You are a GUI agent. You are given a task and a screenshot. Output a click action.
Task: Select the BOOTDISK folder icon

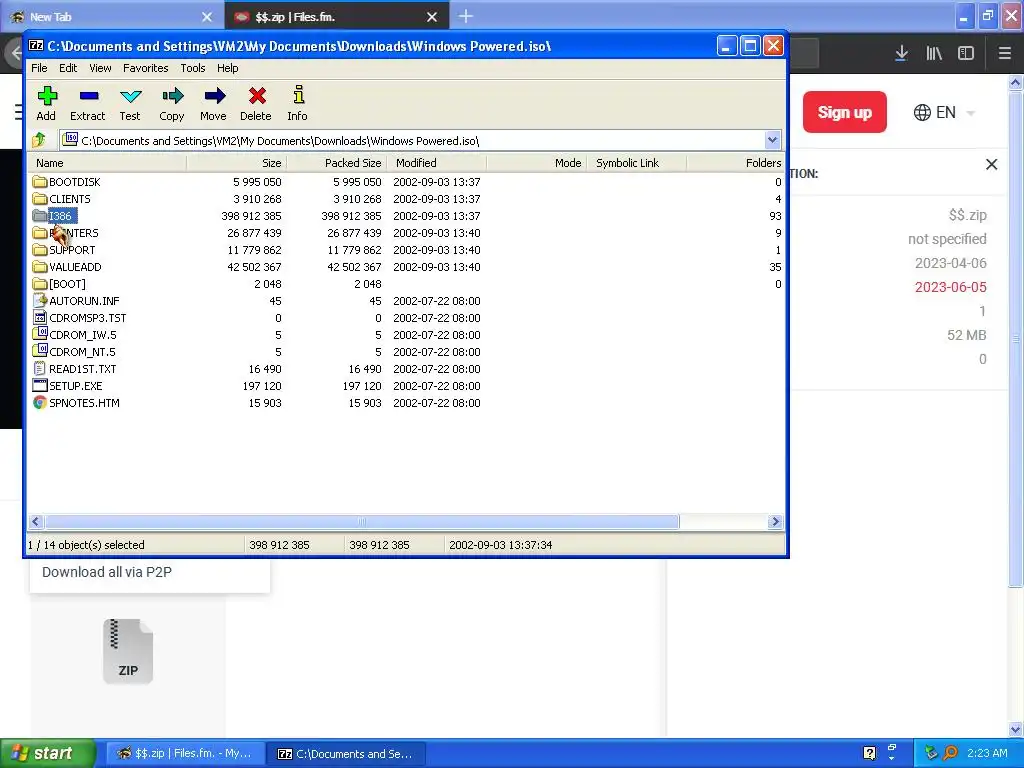tap(40, 182)
